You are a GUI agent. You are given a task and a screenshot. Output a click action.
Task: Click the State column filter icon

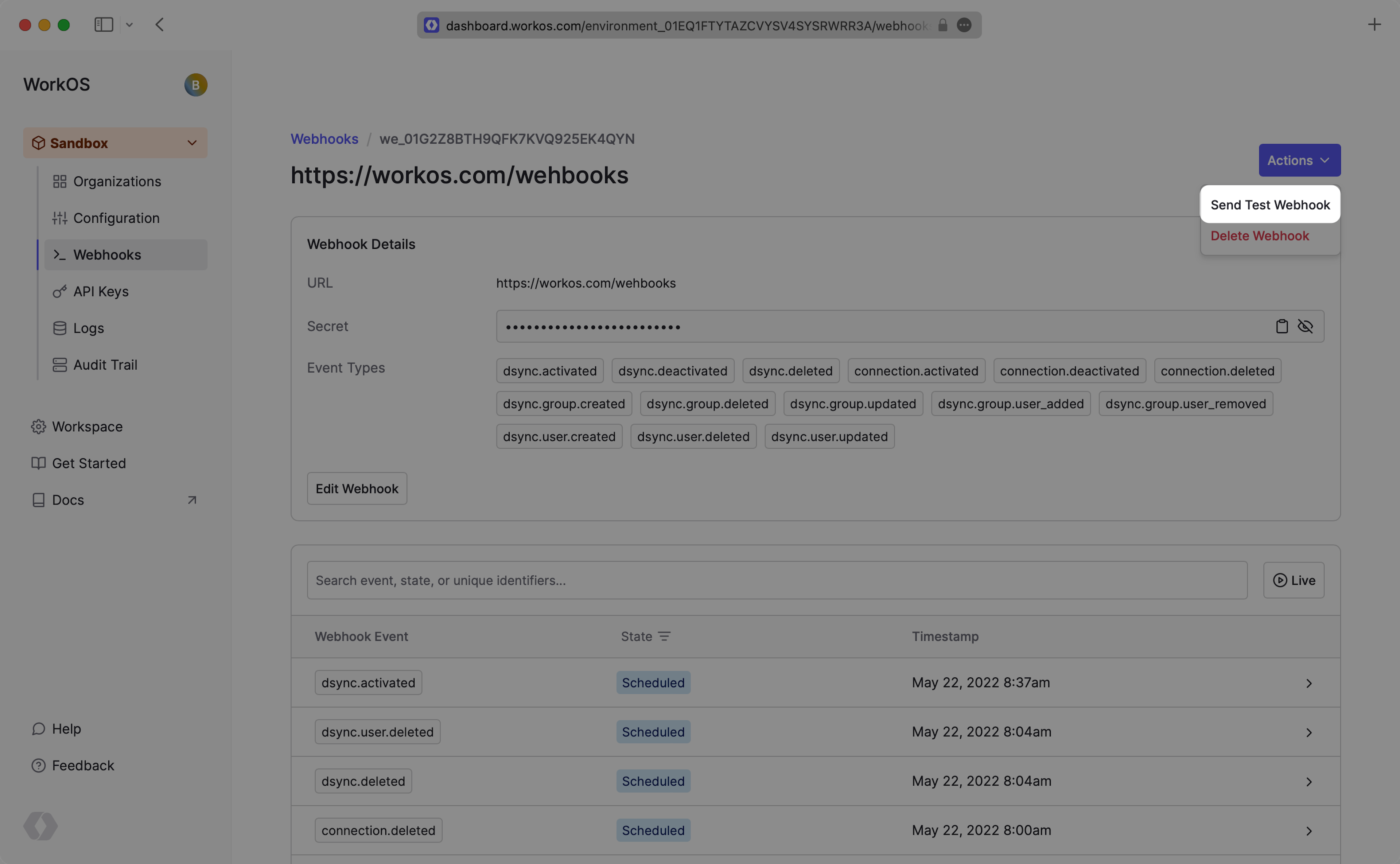[664, 636]
